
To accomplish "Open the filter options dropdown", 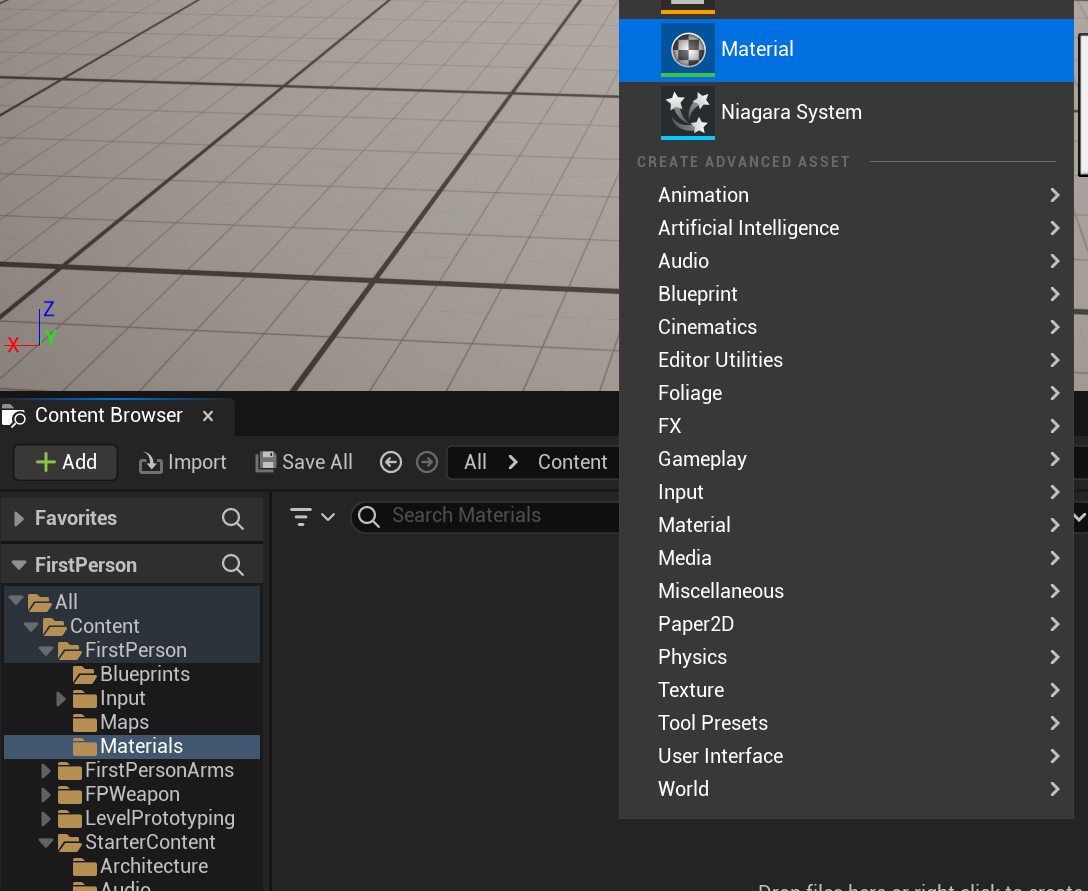I will 312,517.
